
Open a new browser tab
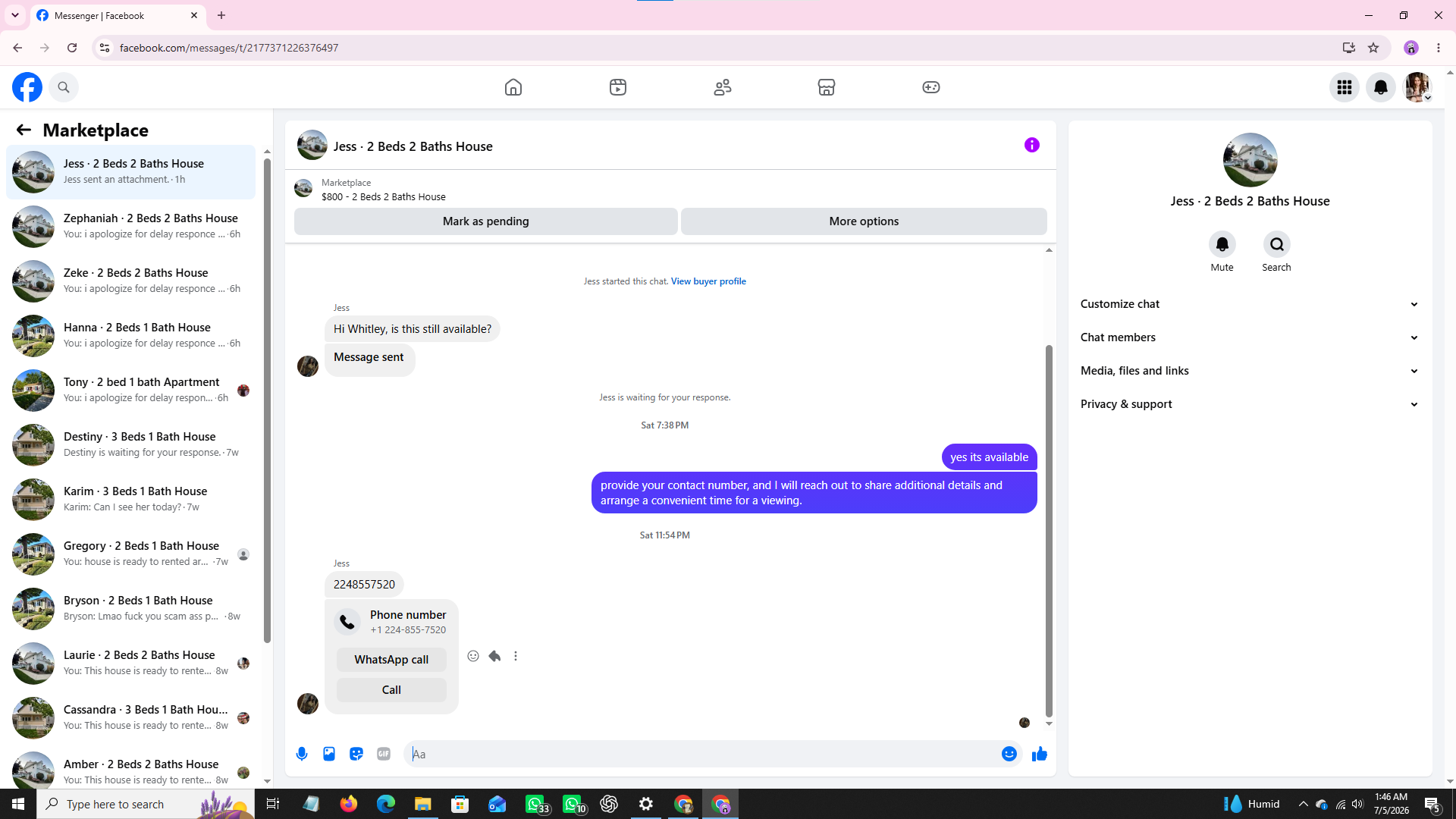[221, 15]
